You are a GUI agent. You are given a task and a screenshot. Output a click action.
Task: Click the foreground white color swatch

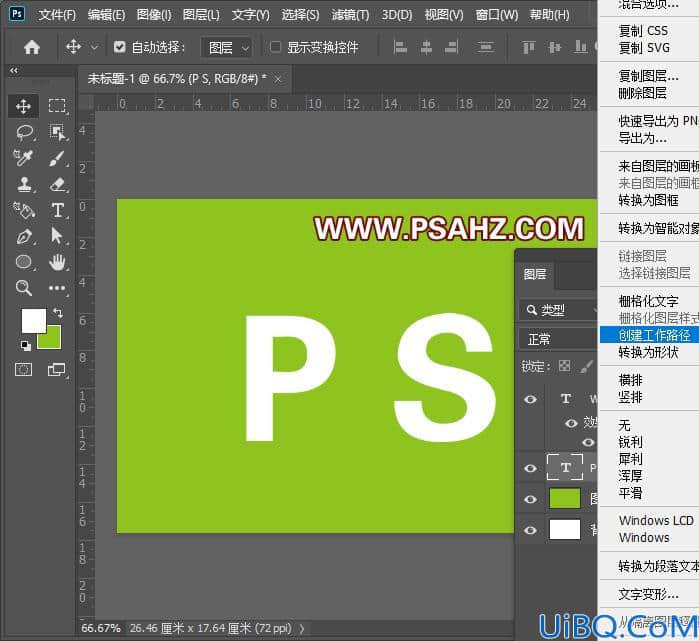(33, 320)
